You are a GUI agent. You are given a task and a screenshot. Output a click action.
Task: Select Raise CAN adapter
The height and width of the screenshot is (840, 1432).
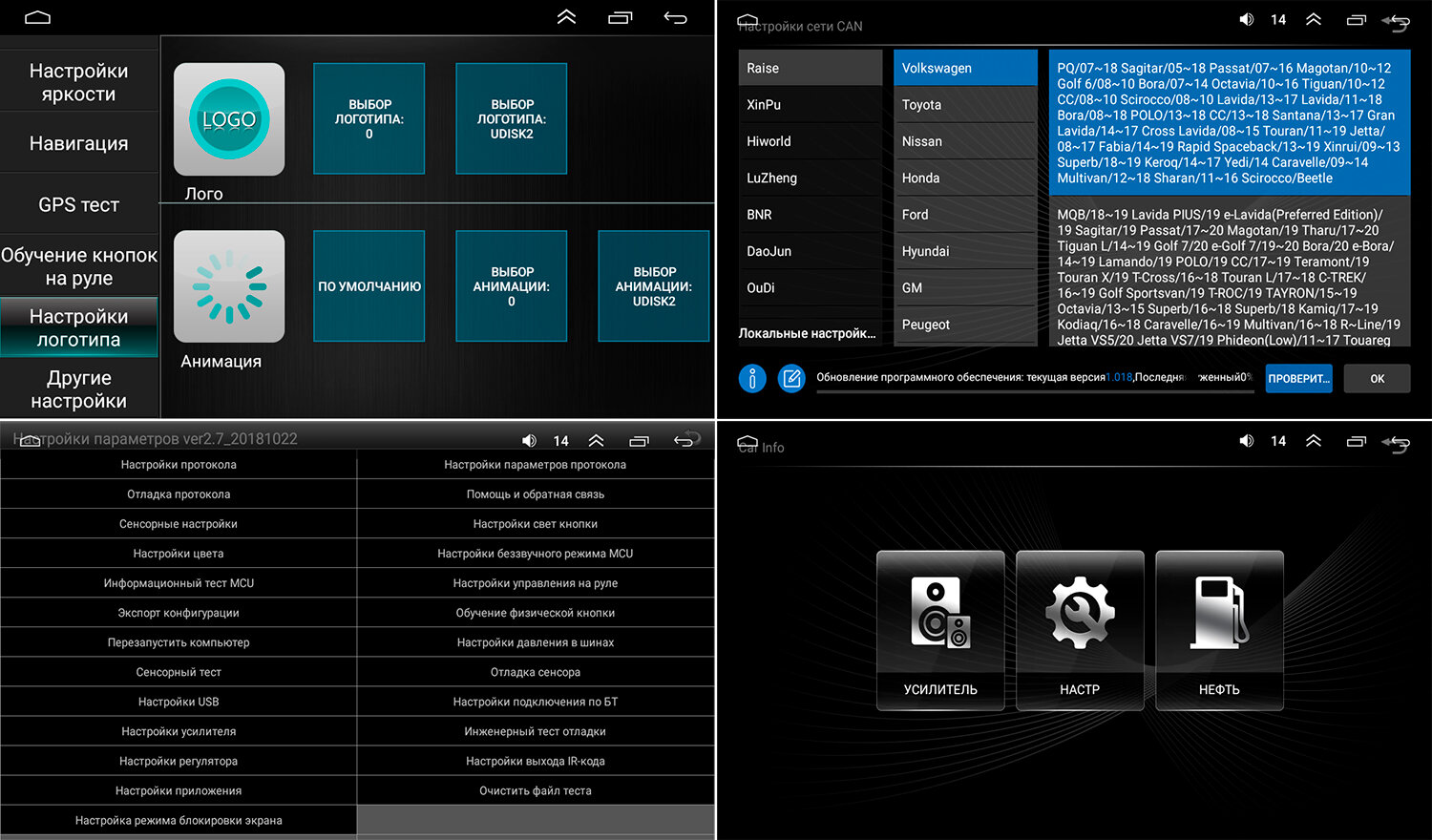coord(811,68)
